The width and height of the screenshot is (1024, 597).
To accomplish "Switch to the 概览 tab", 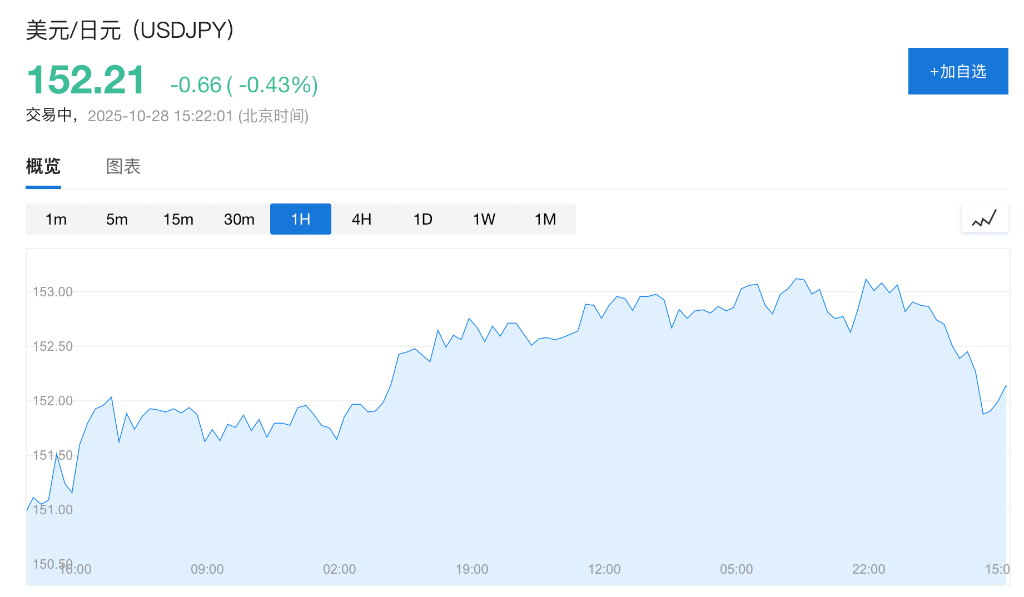I will [x=43, y=167].
